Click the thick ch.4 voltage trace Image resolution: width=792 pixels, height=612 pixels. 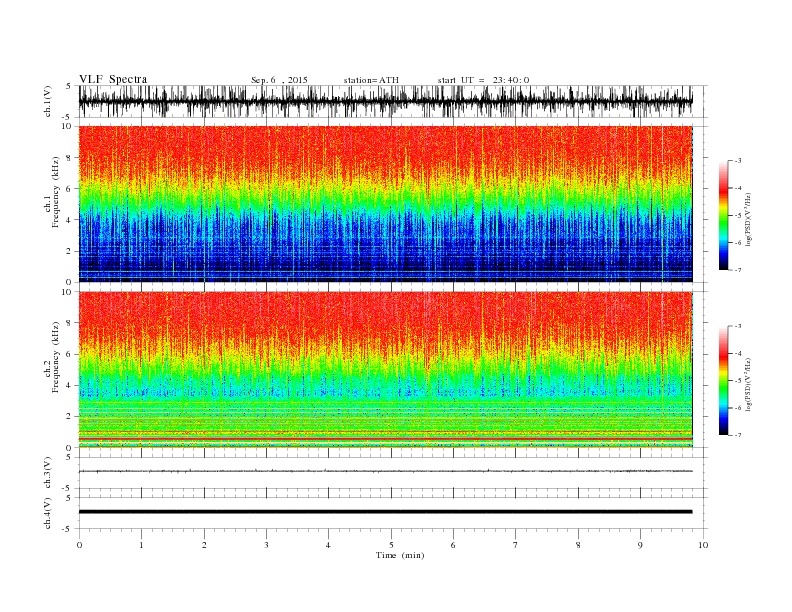385,512
